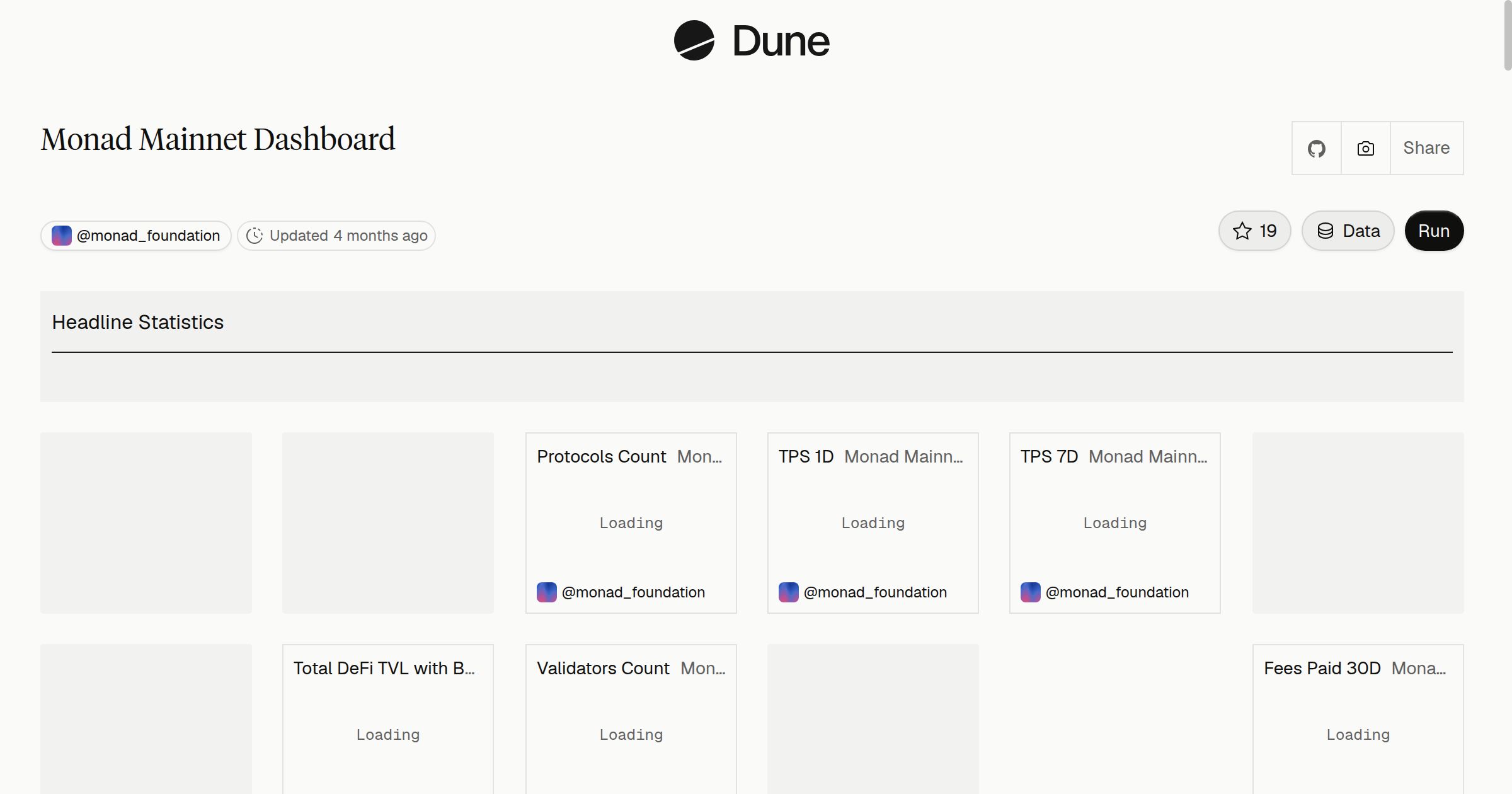Click the clock icon beside Updated
1512x794 pixels.
[x=254, y=236]
